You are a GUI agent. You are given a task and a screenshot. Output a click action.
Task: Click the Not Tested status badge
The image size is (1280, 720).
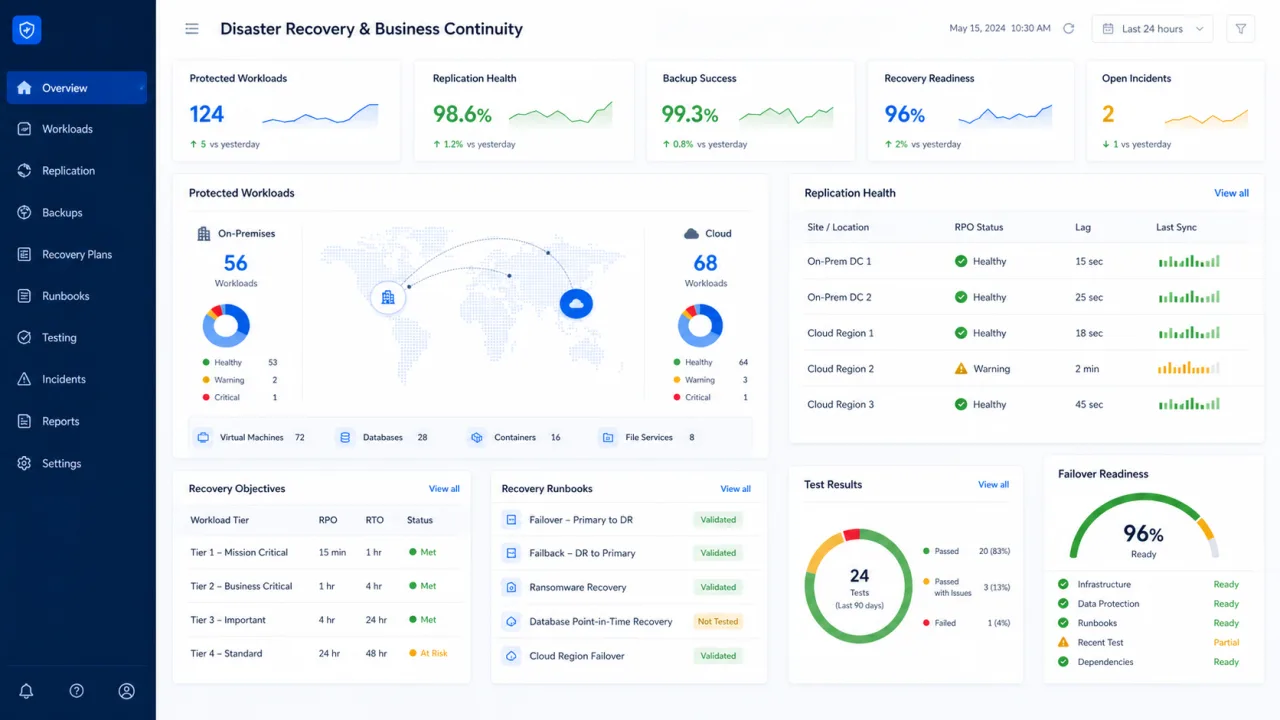click(718, 621)
